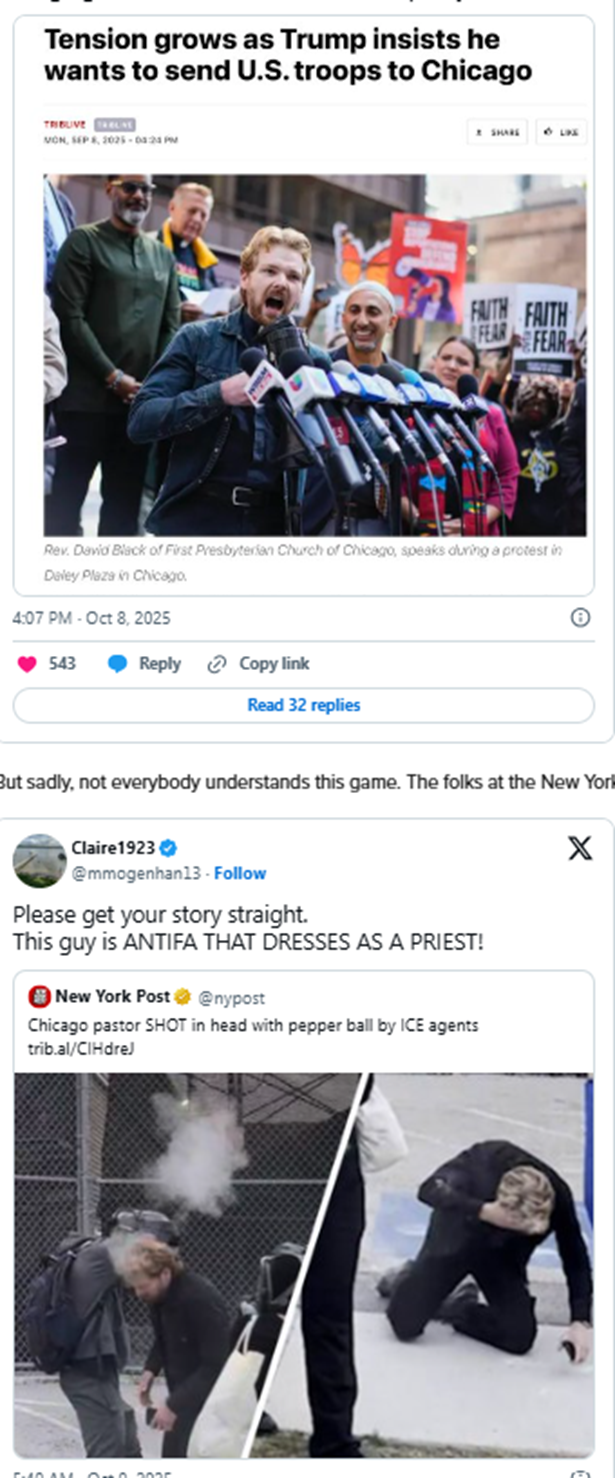
Task: Open the tweet info circle icon
Action: 580,618
